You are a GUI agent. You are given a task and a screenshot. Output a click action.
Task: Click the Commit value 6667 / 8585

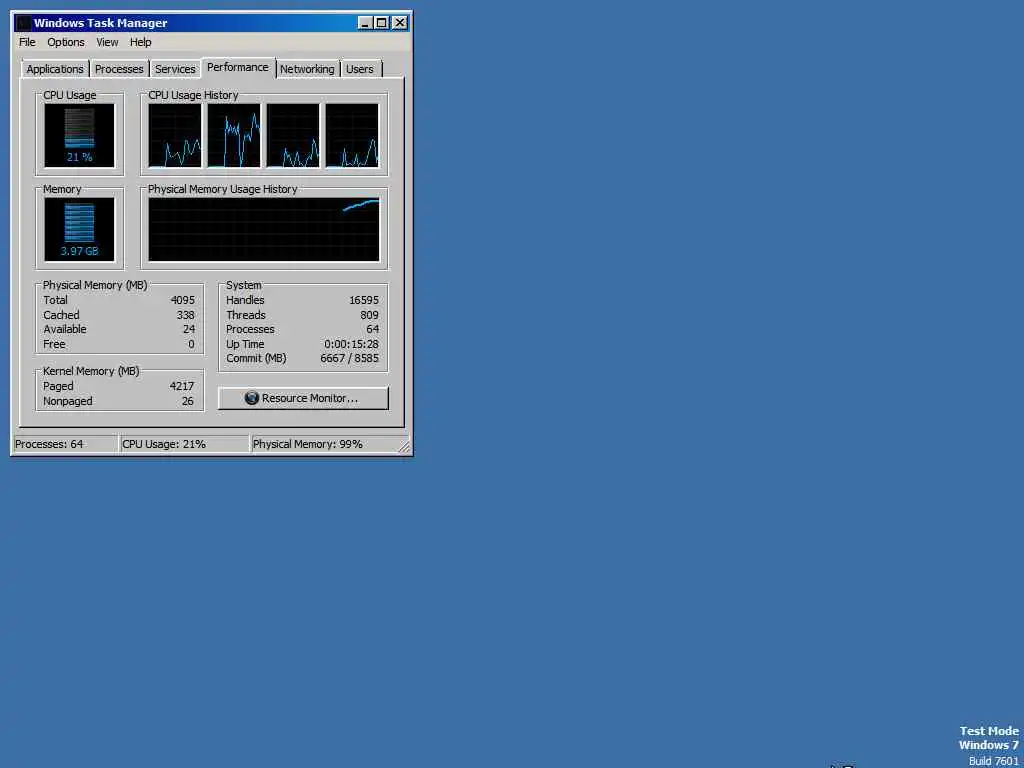pos(349,359)
